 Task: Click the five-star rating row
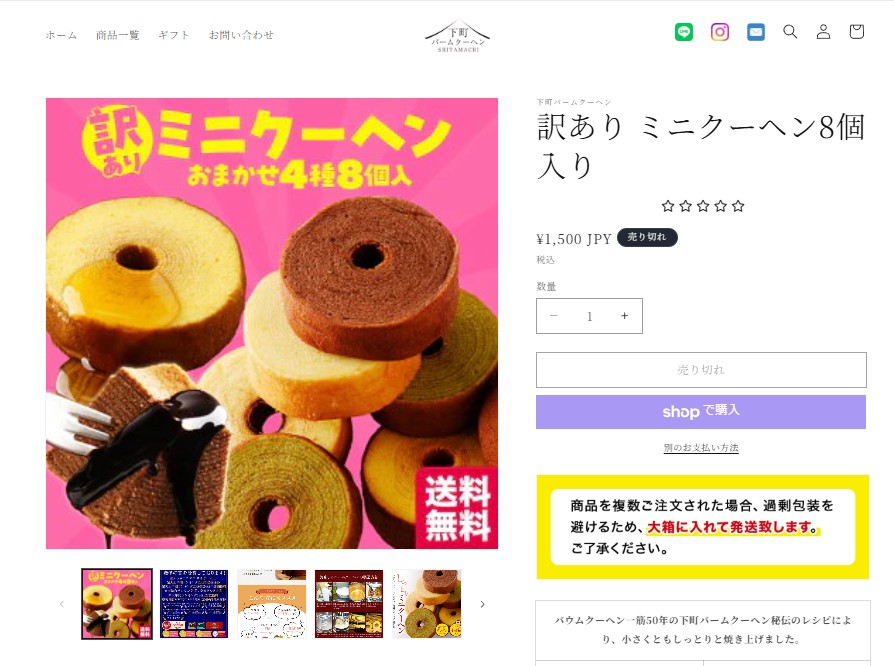pos(702,206)
